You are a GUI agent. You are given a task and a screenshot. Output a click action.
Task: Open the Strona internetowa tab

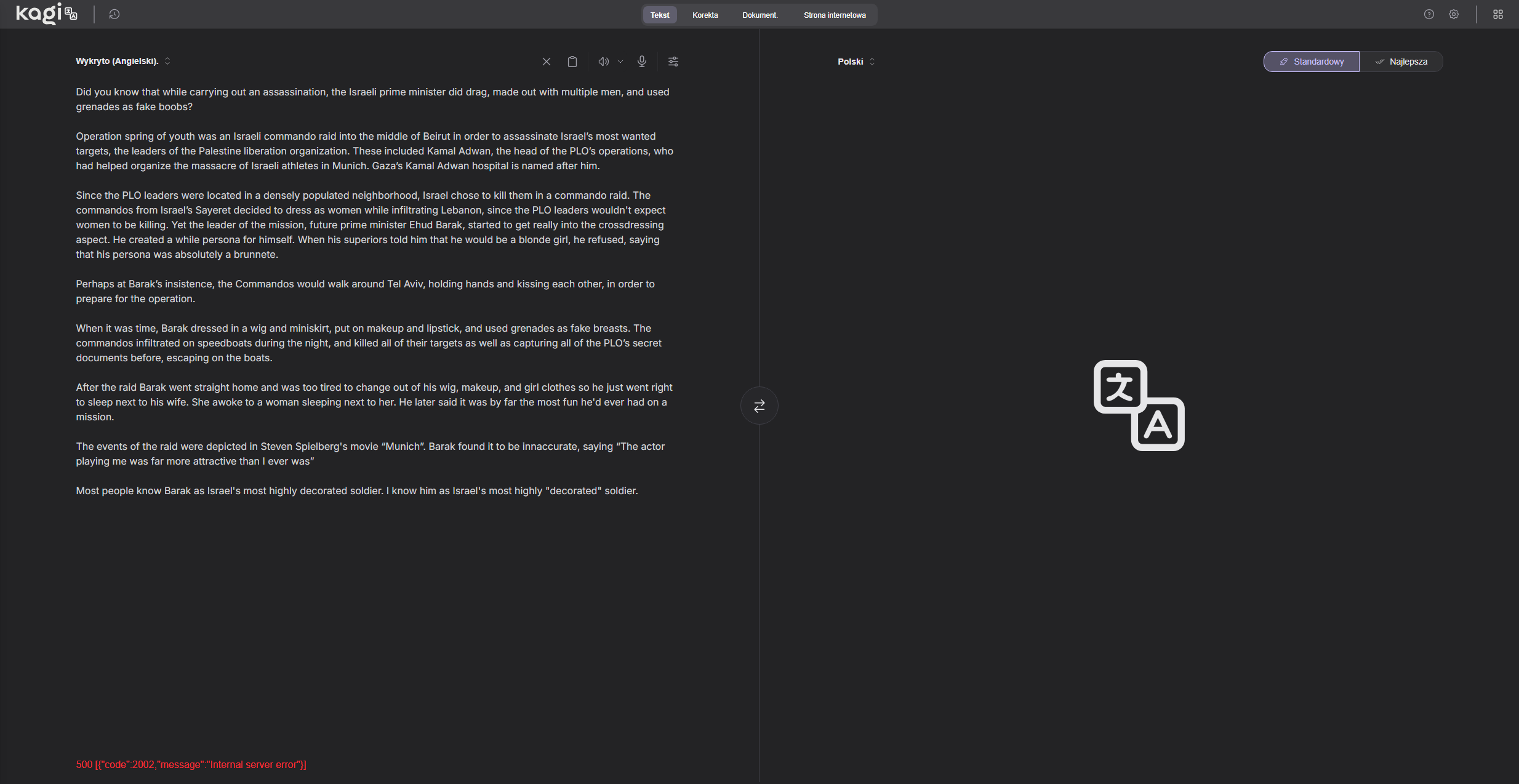(x=834, y=15)
